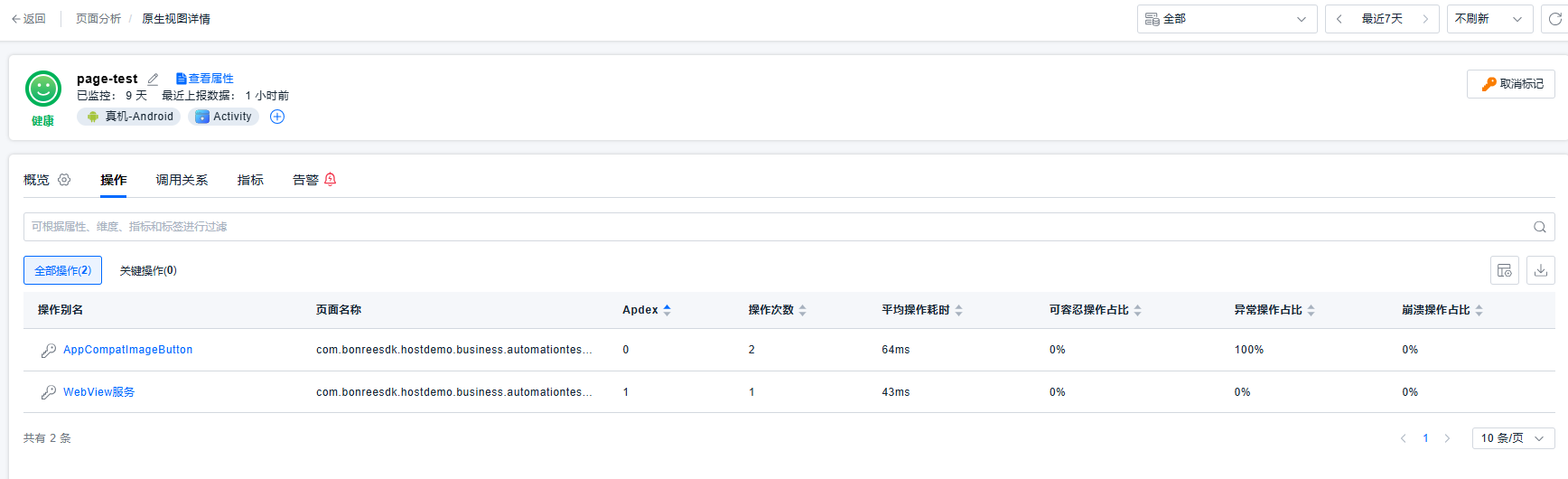1568x479 pixels.
Task: Click key icon beside WebView服务
Action: pyautogui.click(x=49, y=392)
